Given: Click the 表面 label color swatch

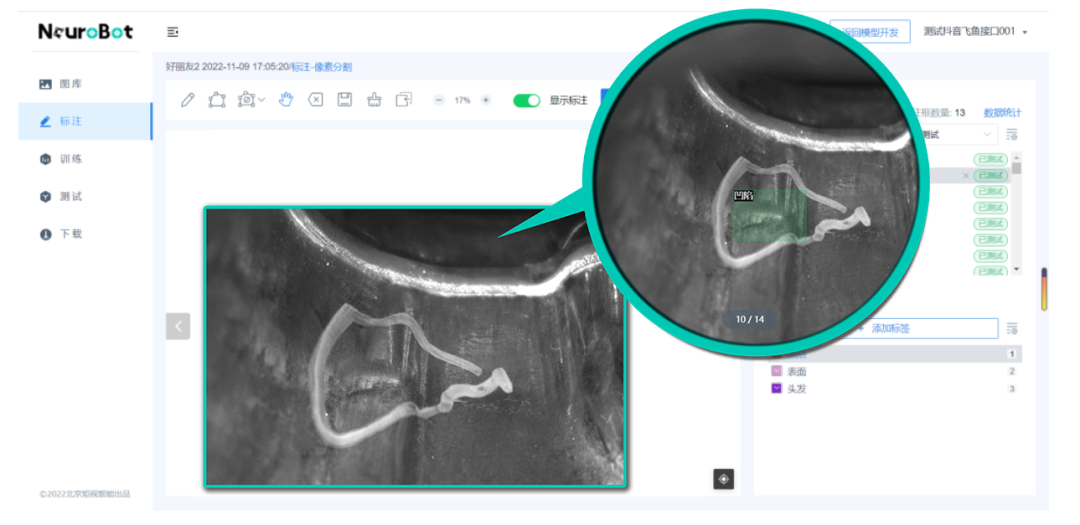Looking at the screenshot, I should 776,371.
